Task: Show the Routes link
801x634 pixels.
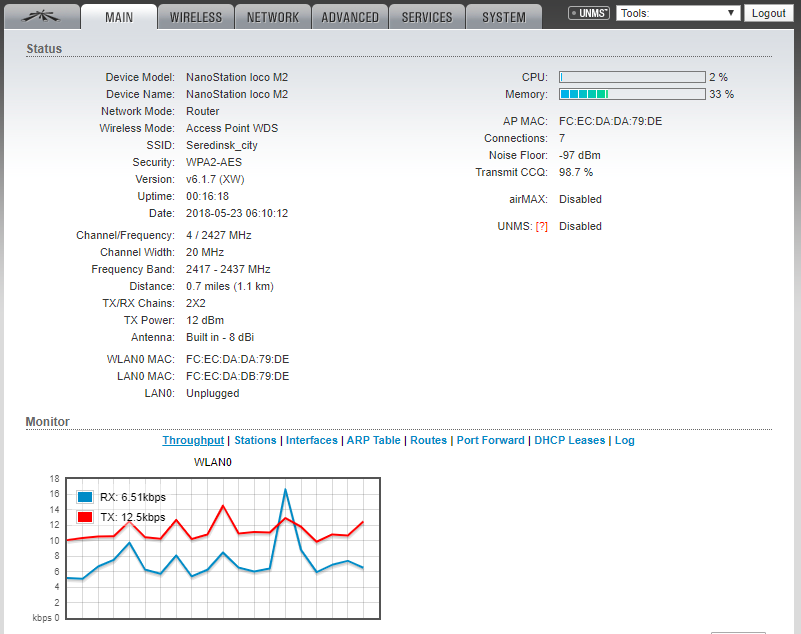Action: [x=428, y=440]
